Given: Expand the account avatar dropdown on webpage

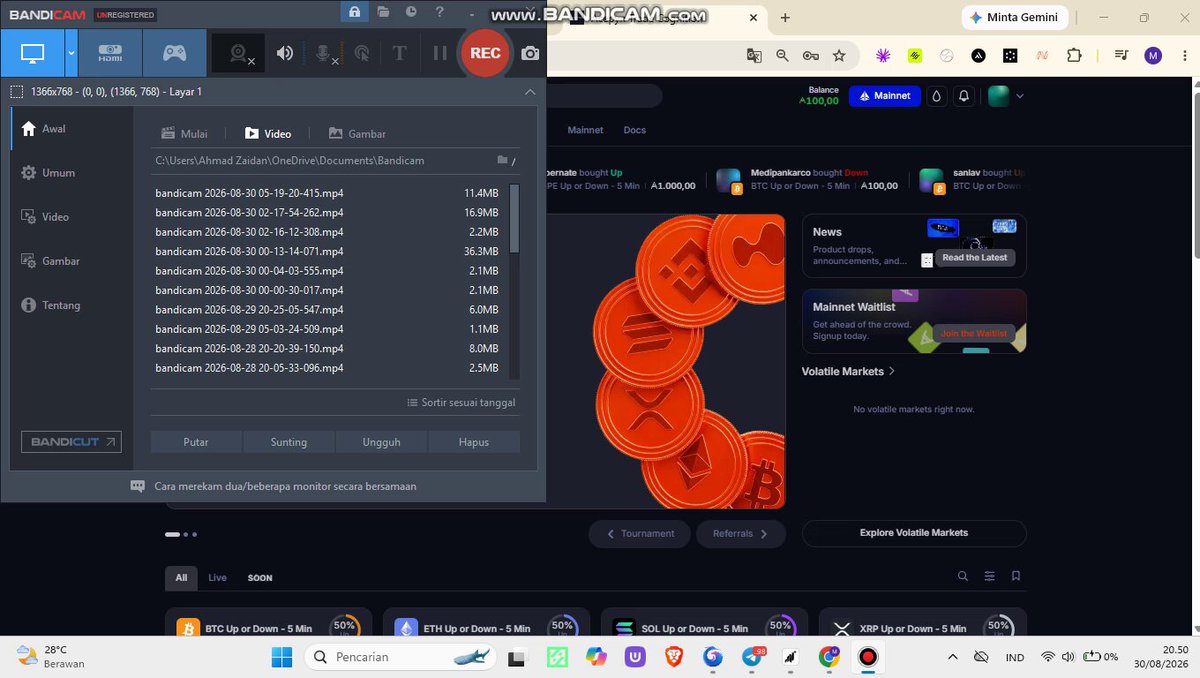Looking at the screenshot, I should (x=1020, y=96).
